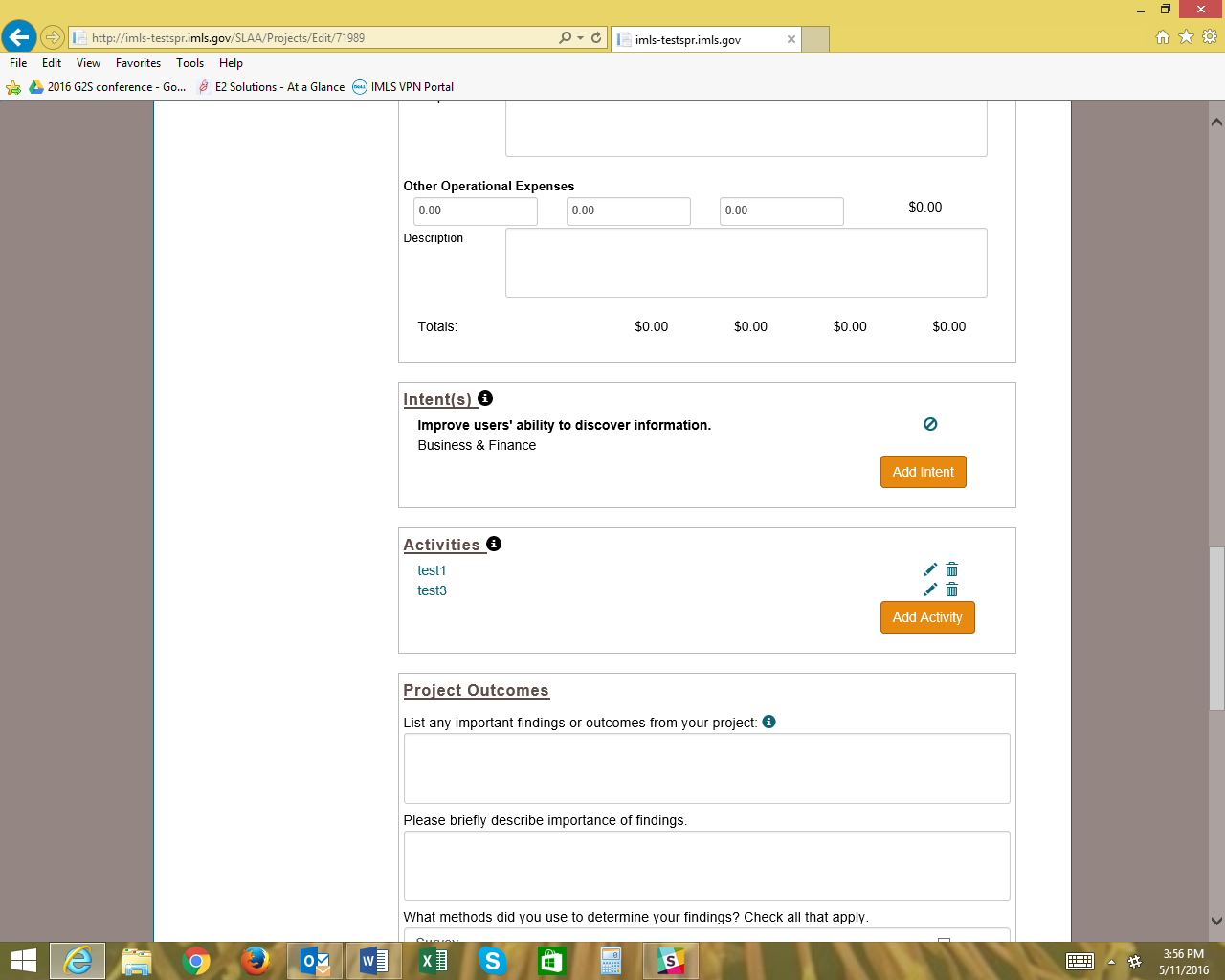Click the Add to Favorites bar icon
The height and width of the screenshot is (980, 1225).
point(13,87)
